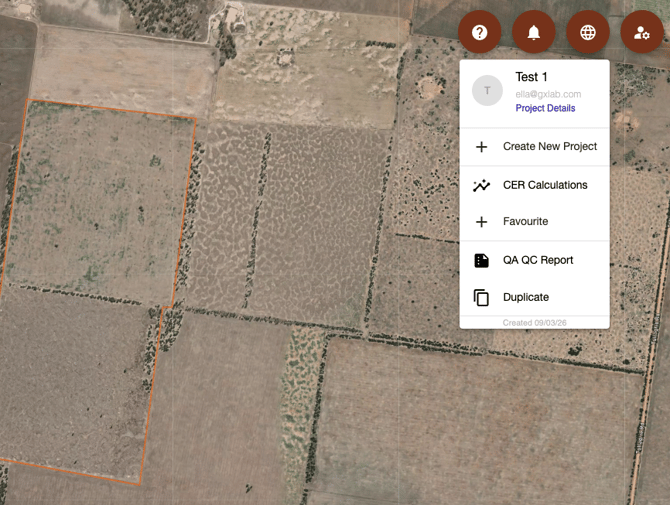Screen dimensions: 670x505
Task: Click the grey T avatar circle
Action: pos(487,91)
